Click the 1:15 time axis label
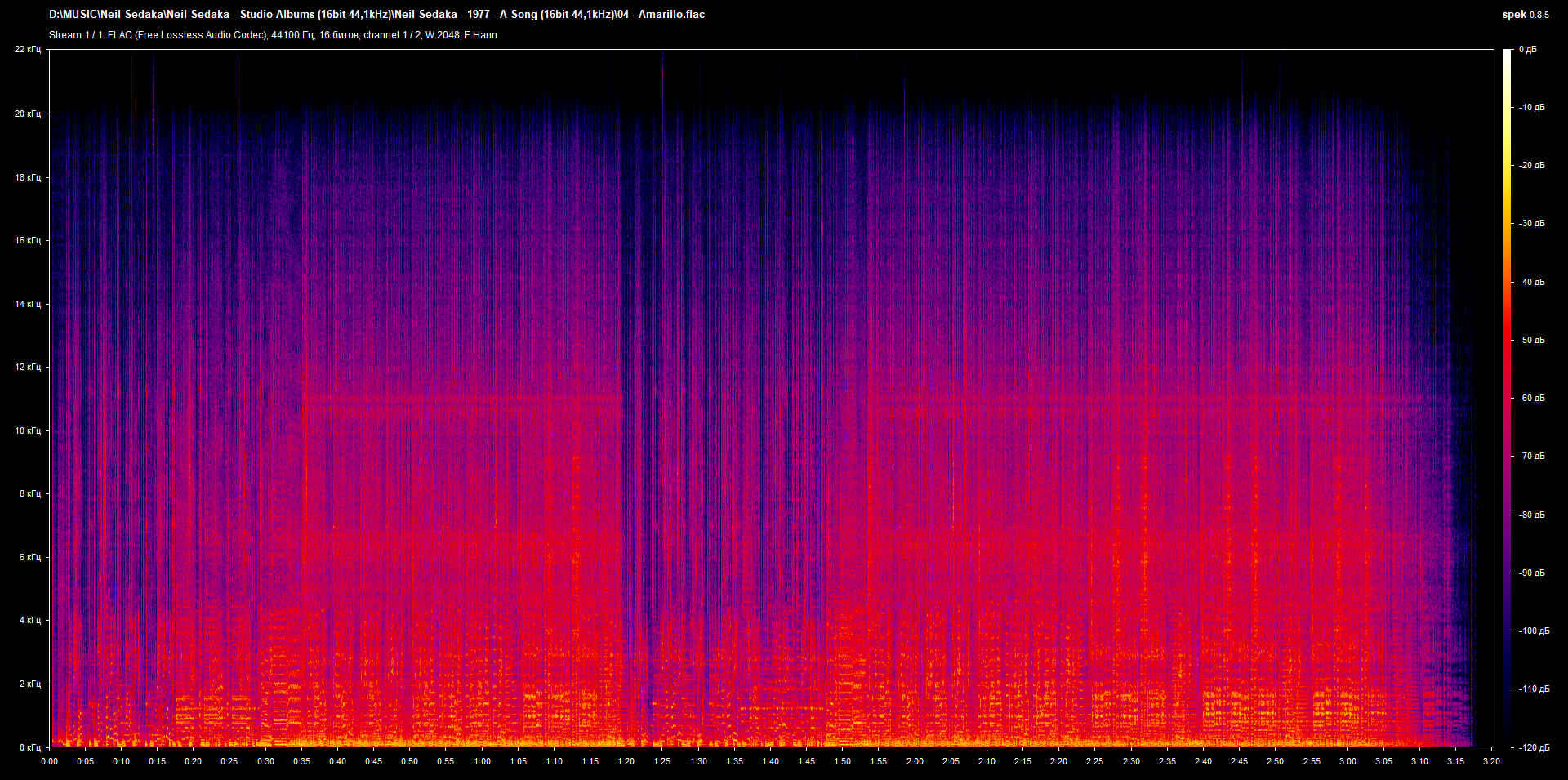The height and width of the screenshot is (780, 1568). tap(590, 761)
